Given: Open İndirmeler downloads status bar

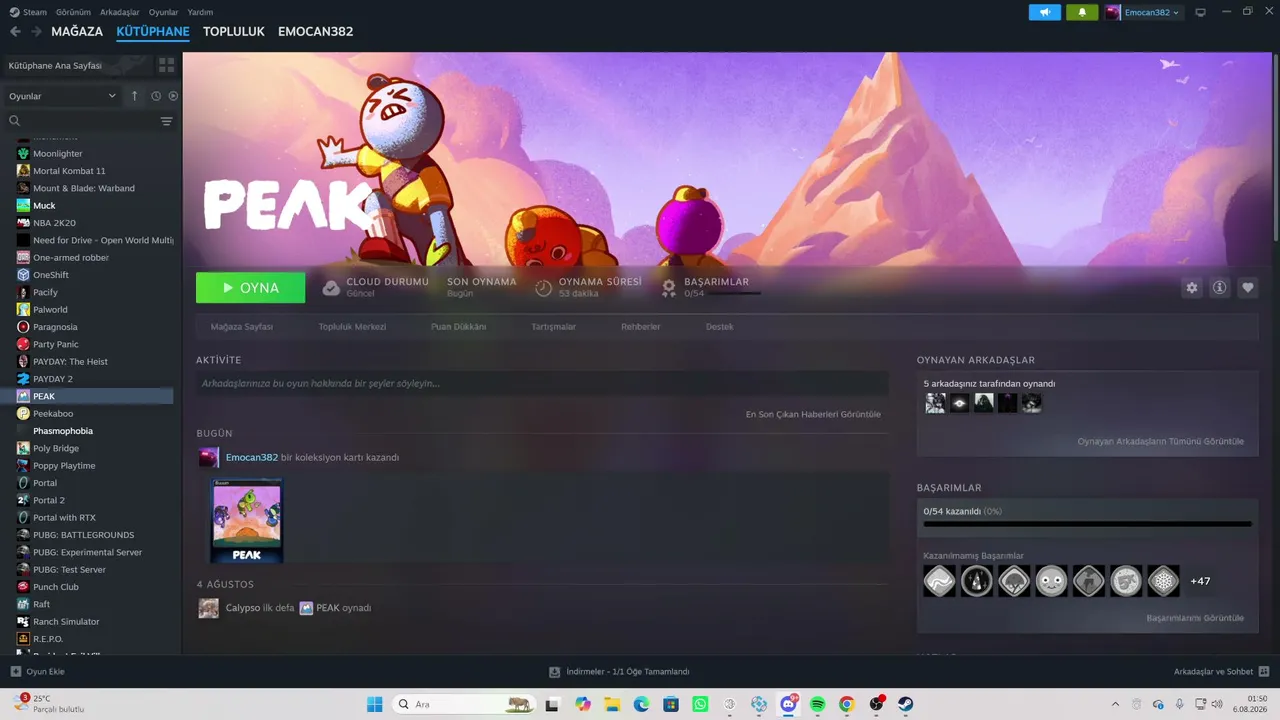Looking at the screenshot, I should tap(620, 671).
